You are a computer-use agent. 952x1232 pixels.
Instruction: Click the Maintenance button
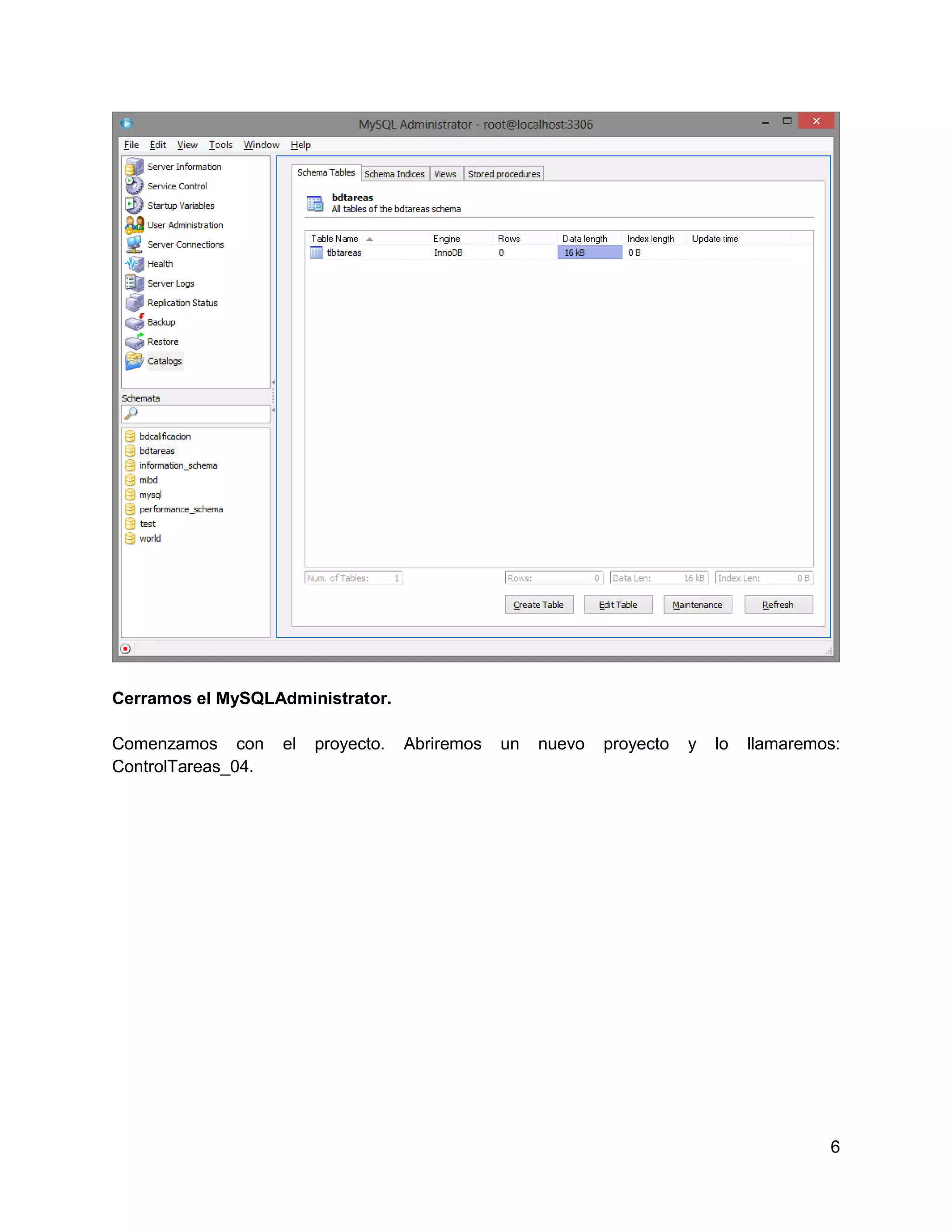coord(698,605)
